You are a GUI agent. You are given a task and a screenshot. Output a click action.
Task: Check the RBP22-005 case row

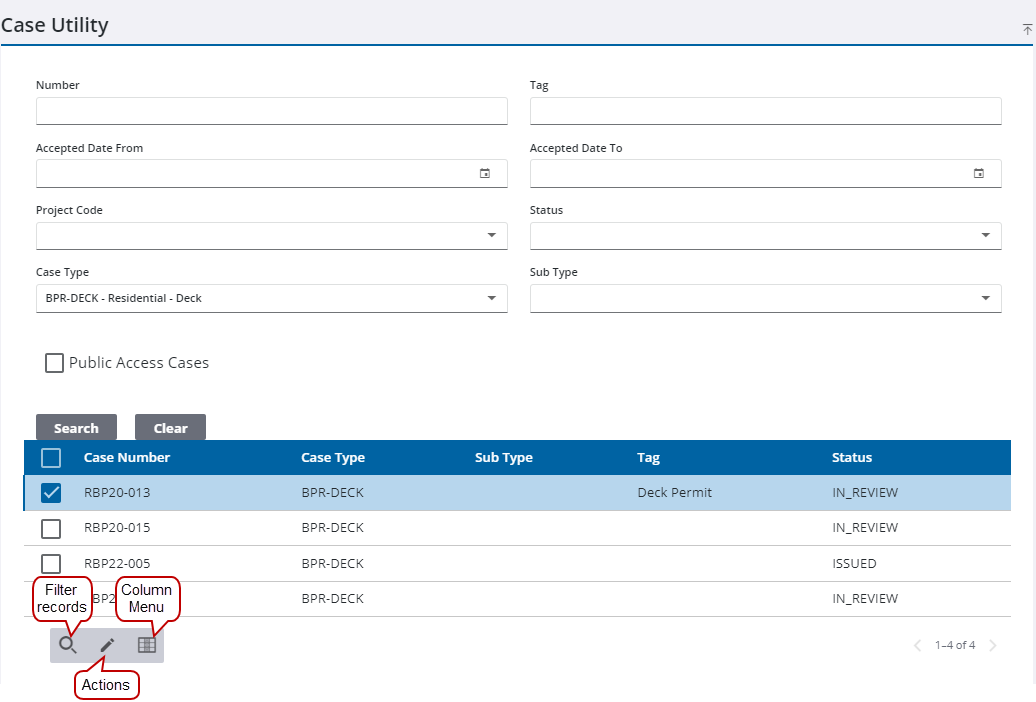click(x=51, y=562)
